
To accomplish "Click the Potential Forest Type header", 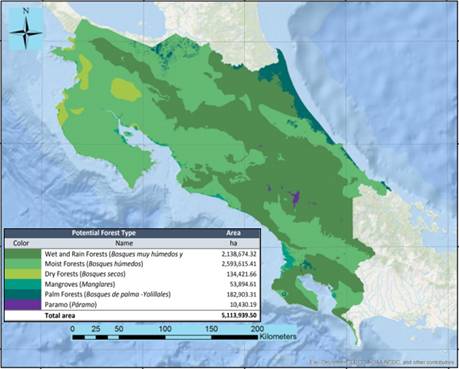I will [104, 233].
